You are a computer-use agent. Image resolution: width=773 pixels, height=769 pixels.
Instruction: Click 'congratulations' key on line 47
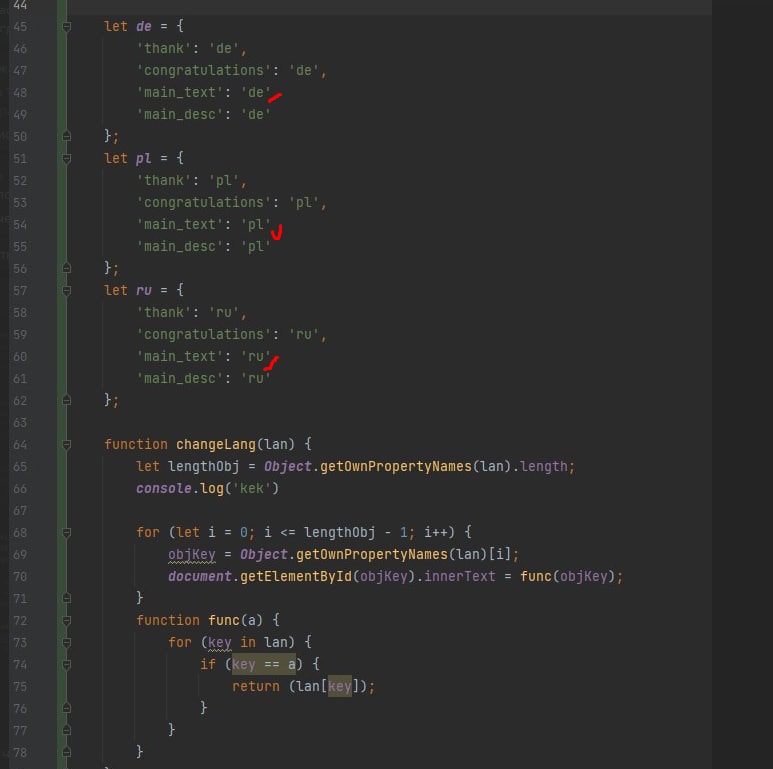click(x=204, y=70)
